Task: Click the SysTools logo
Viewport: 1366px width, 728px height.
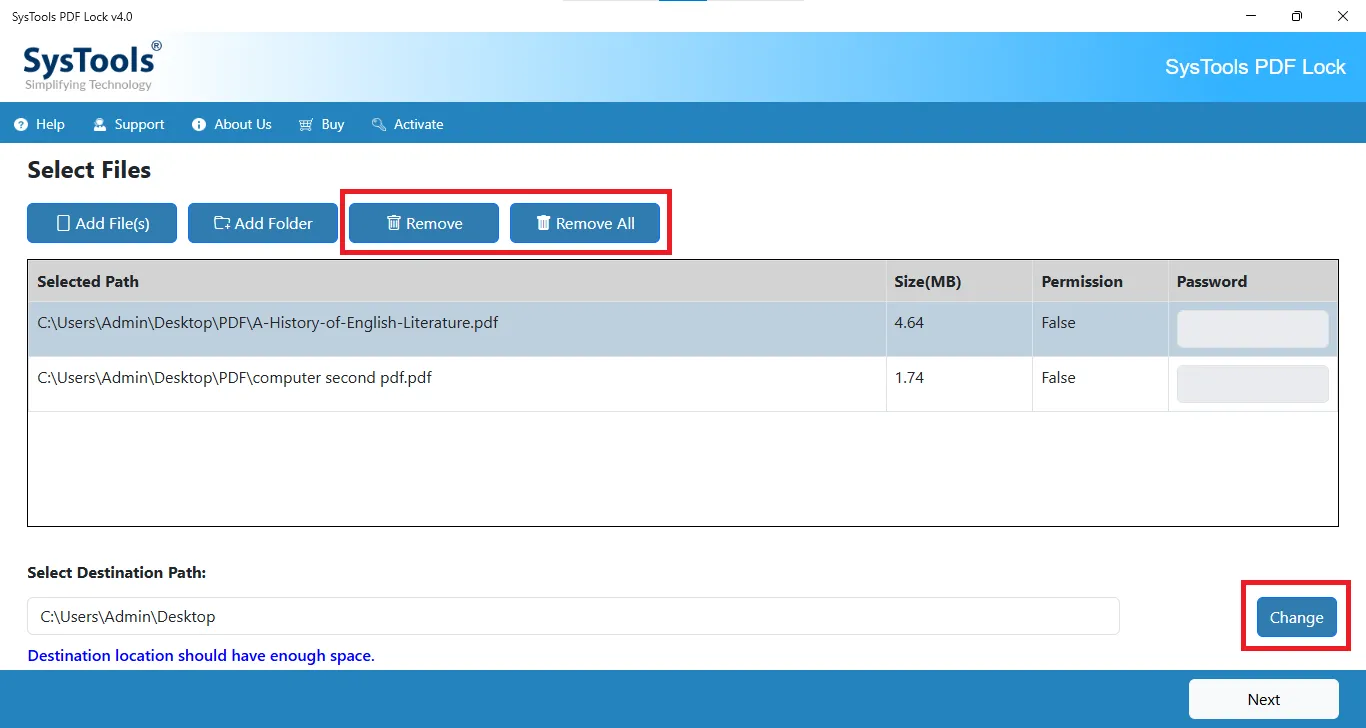Action: 92,66
